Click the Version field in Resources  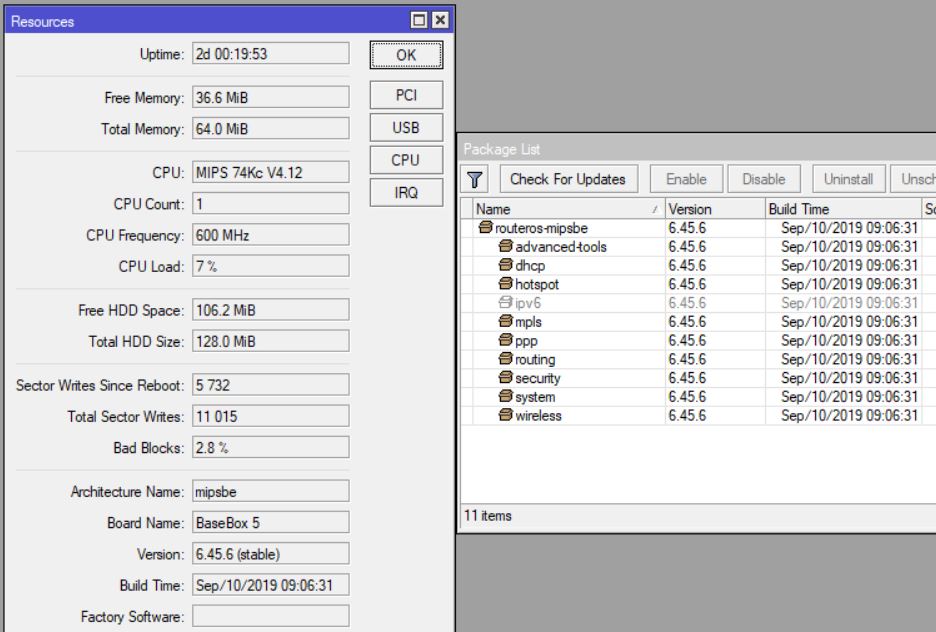[270, 554]
